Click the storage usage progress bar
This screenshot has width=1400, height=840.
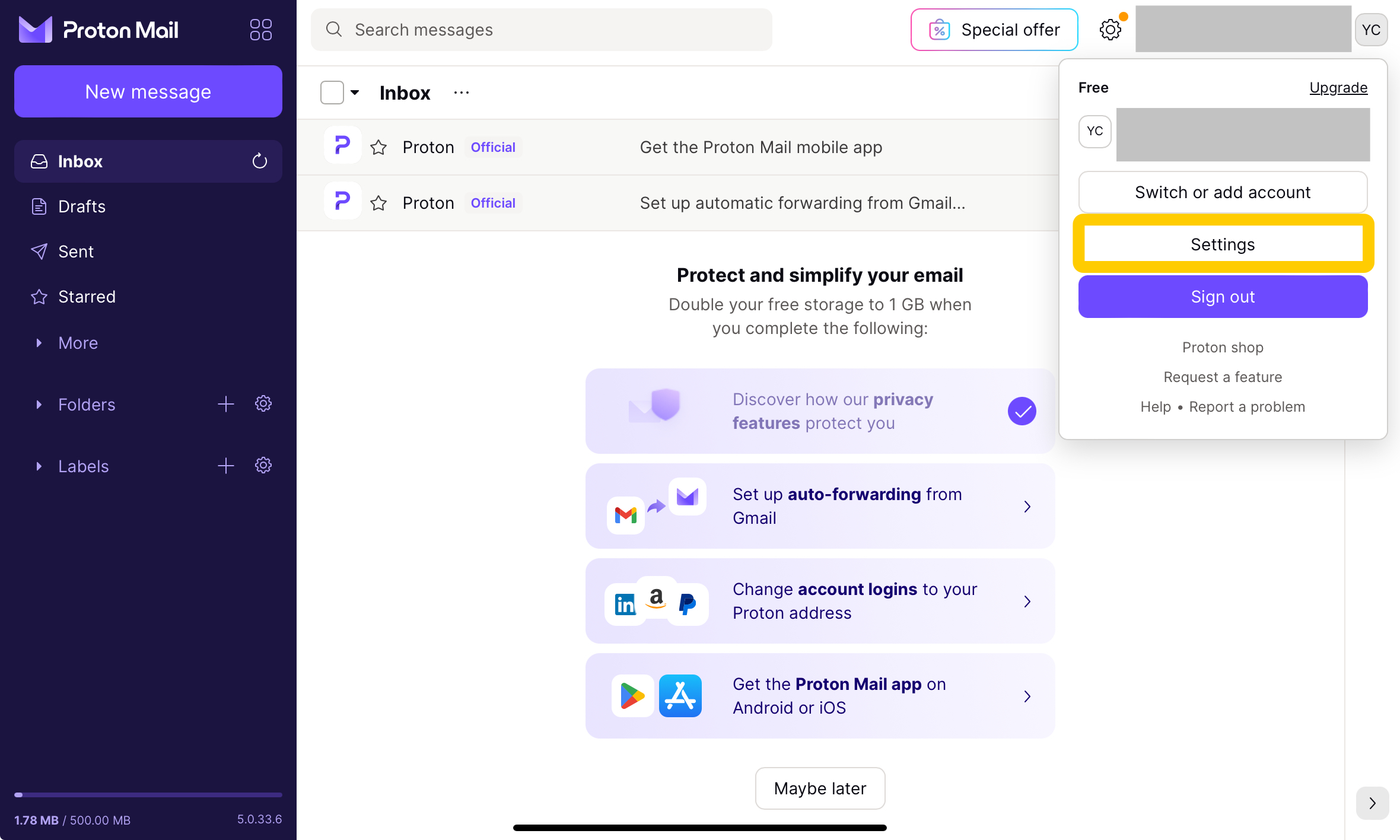[148, 795]
